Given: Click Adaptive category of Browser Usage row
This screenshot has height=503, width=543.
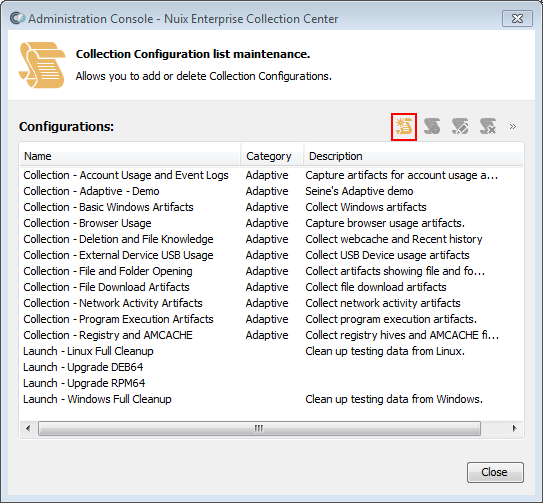Looking at the screenshot, I should coord(267,223).
